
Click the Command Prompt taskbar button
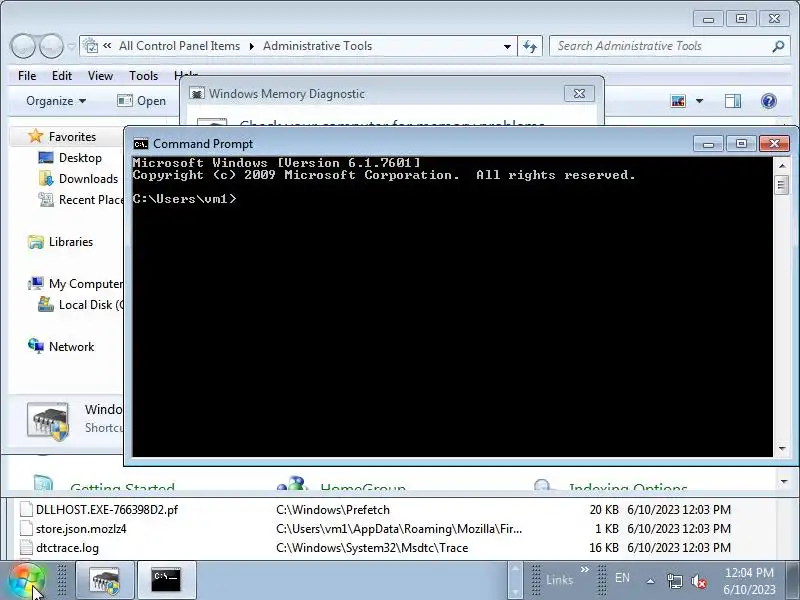pos(166,580)
